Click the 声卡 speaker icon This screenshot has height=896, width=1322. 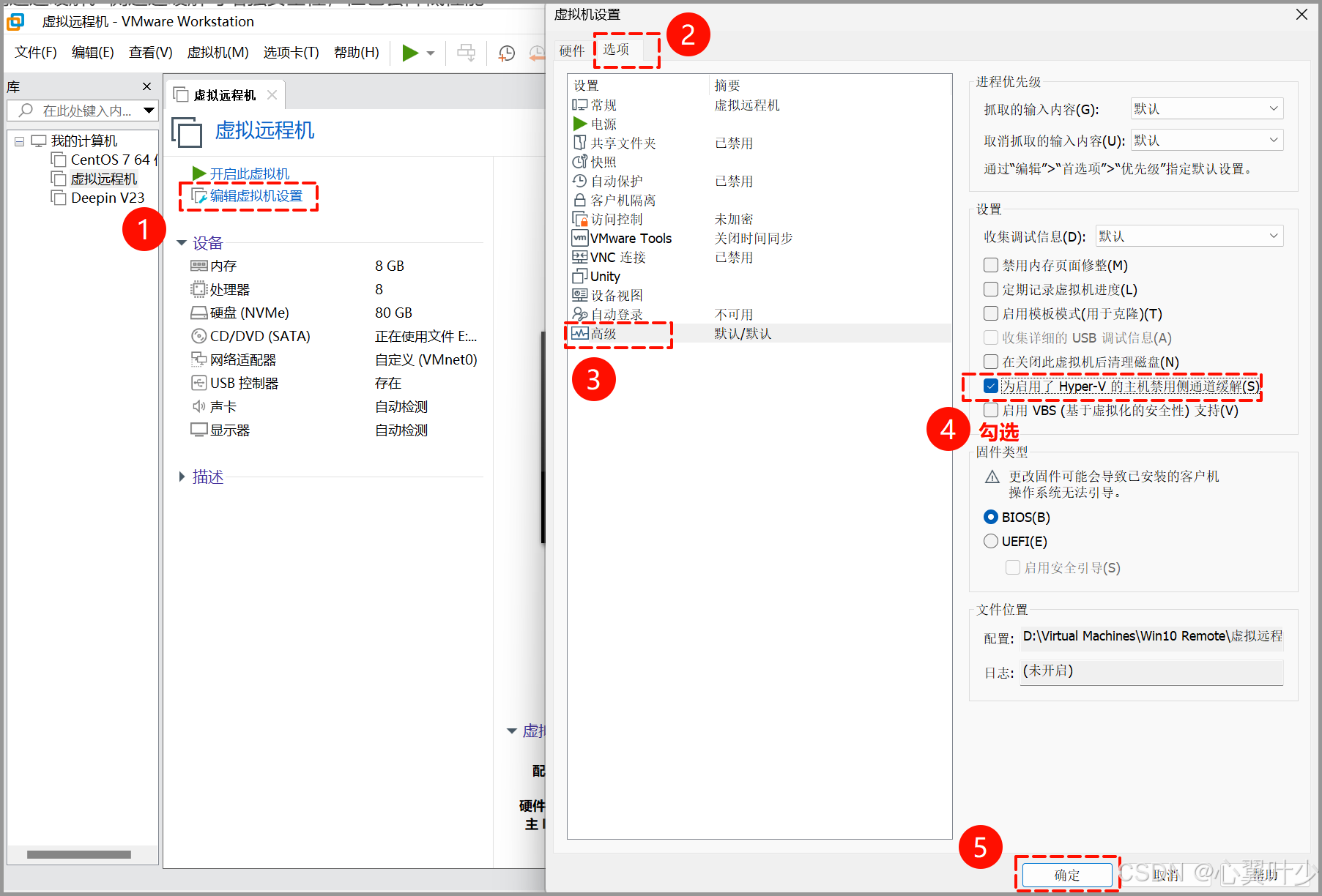coord(199,406)
